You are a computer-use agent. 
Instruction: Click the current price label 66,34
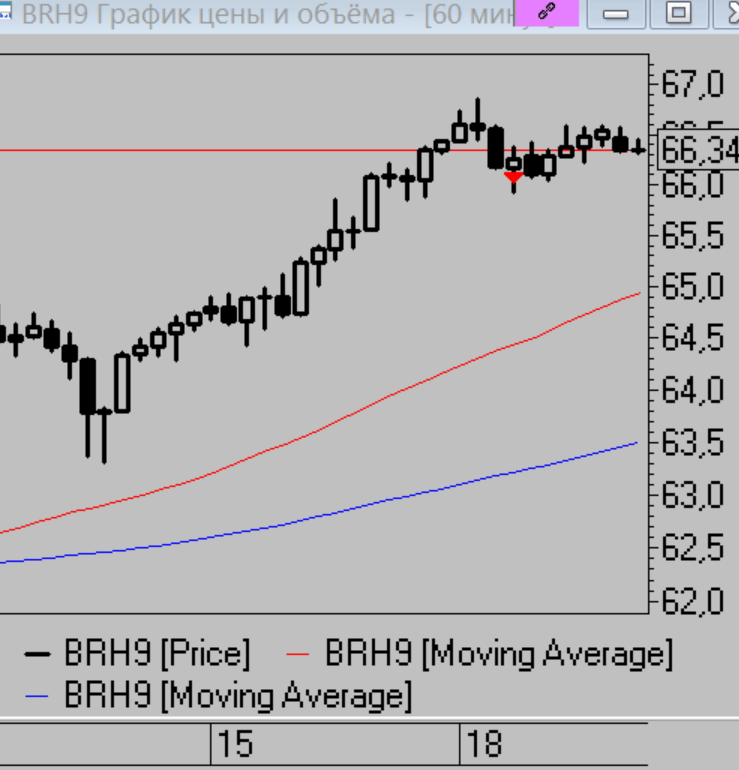tap(700, 151)
